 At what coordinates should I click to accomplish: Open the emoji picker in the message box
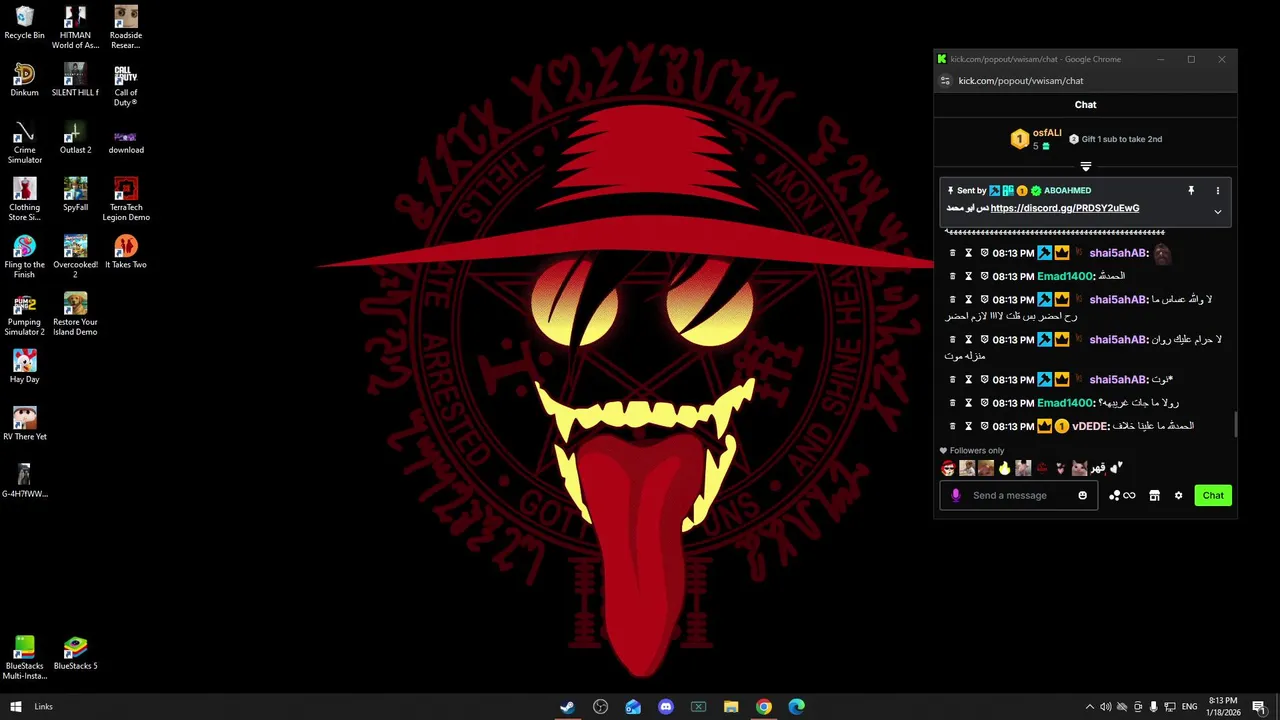[x=1082, y=495]
